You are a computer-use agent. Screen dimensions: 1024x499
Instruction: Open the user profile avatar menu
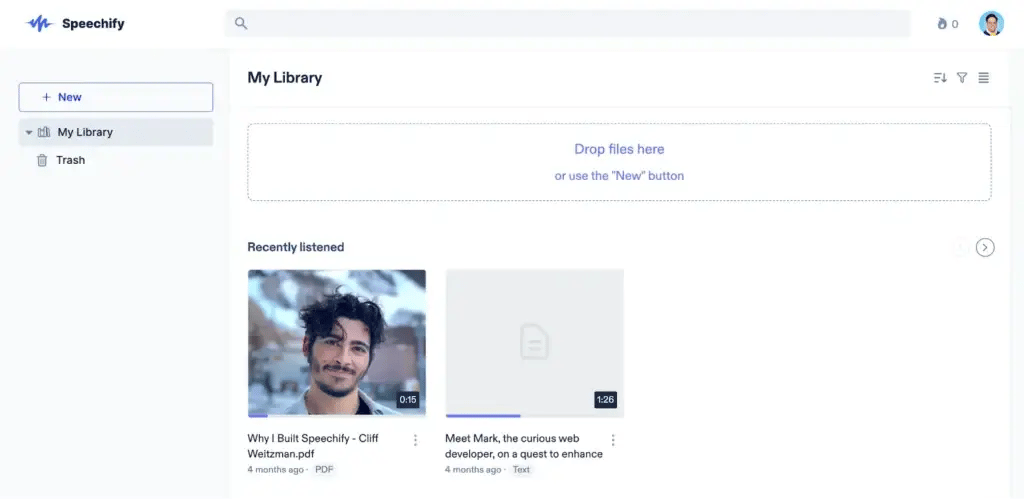pyautogui.click(x=991, y=24)
